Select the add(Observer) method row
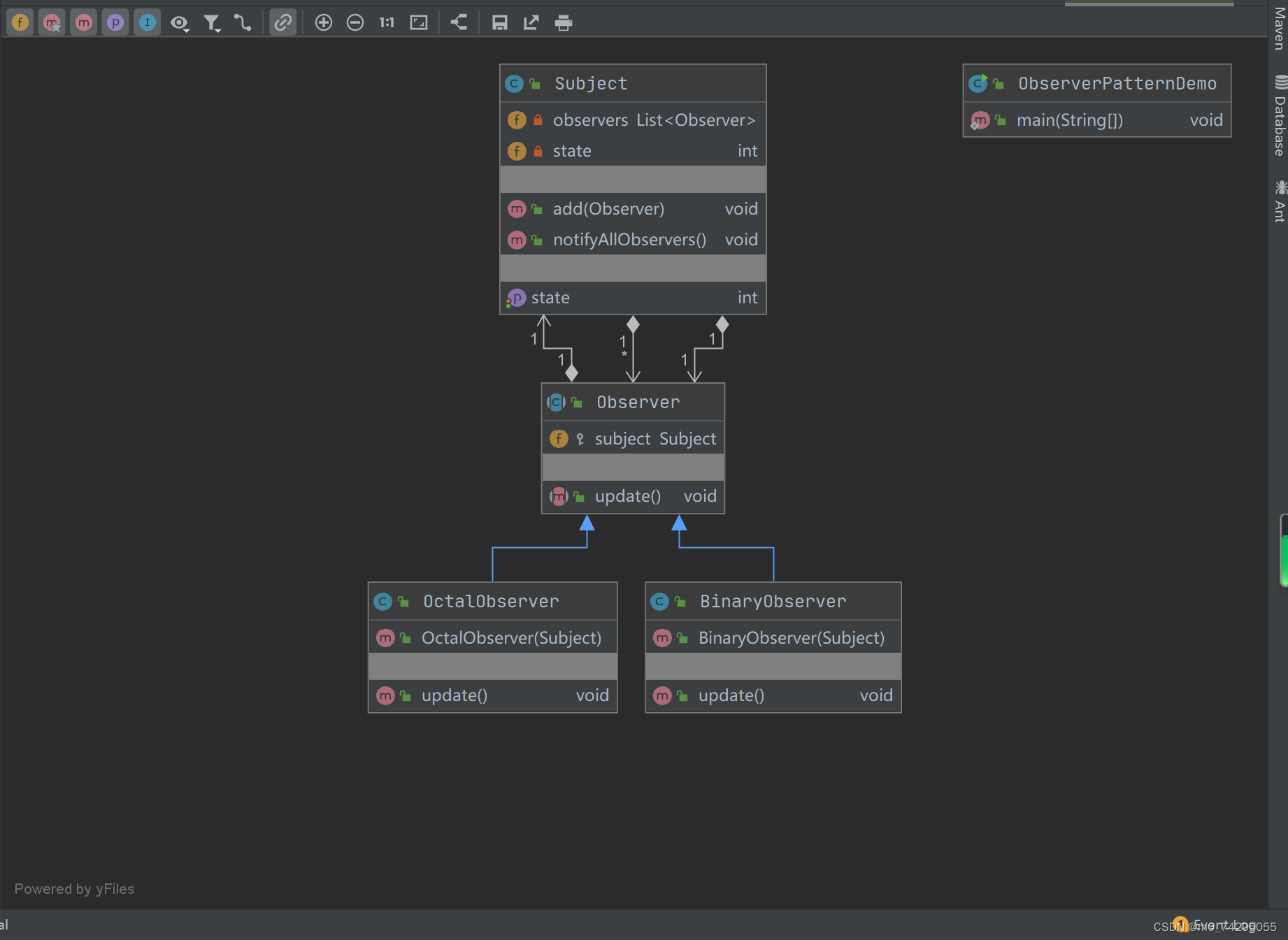Image resolution: width=1288 pixels, height=940 pixels. 633,209
